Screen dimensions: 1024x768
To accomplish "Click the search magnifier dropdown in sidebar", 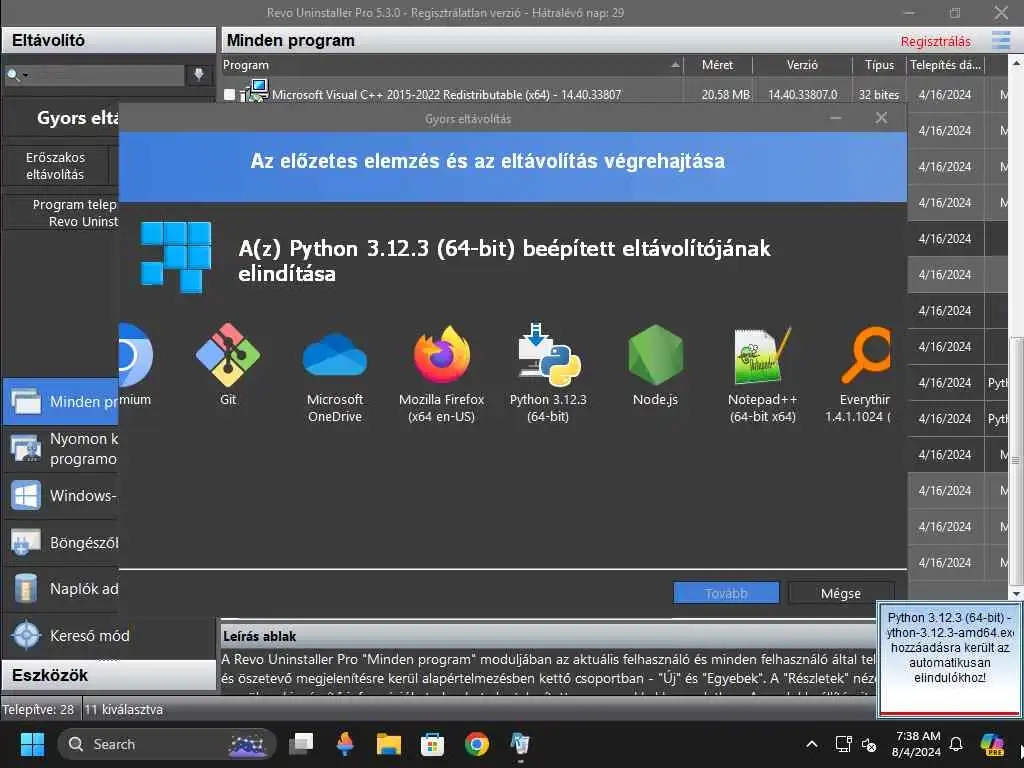I will [x=17, y=75].
